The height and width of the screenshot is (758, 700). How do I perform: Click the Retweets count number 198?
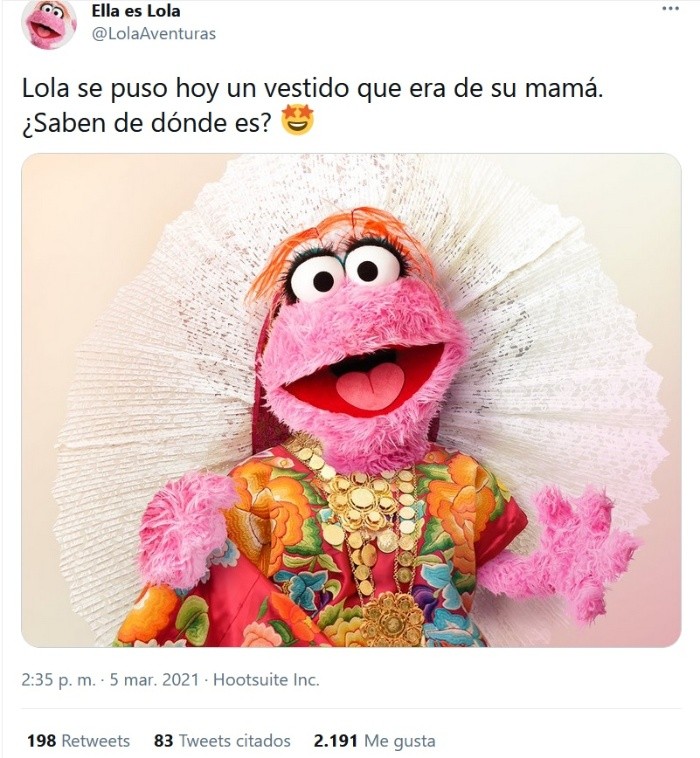tap(42, 741)
